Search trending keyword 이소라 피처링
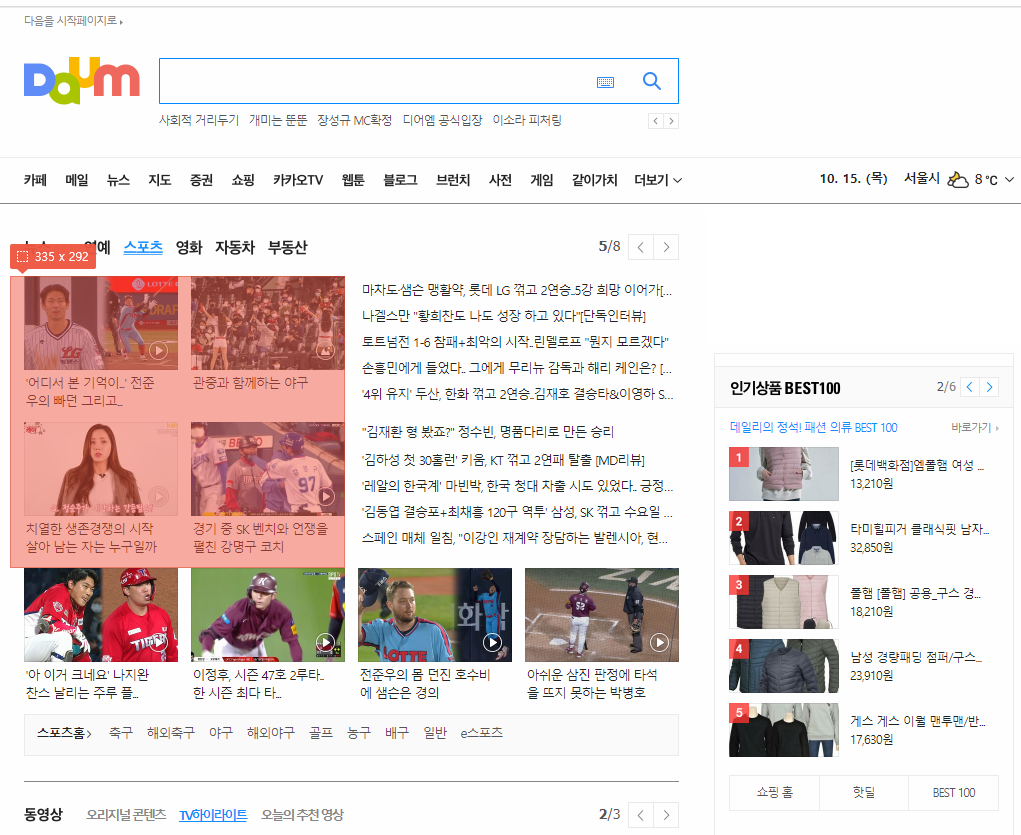The height and width of the screenshot is (835, 1021). coord(527,120)
